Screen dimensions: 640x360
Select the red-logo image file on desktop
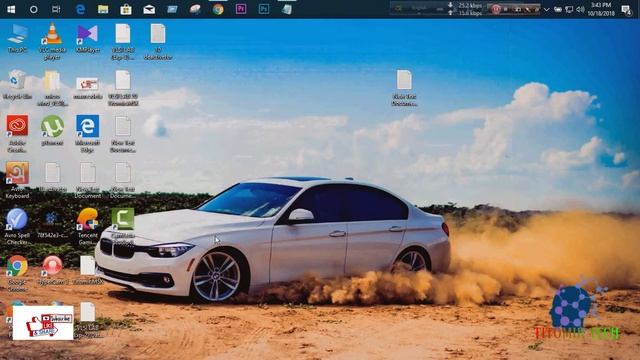click(87, 88)
